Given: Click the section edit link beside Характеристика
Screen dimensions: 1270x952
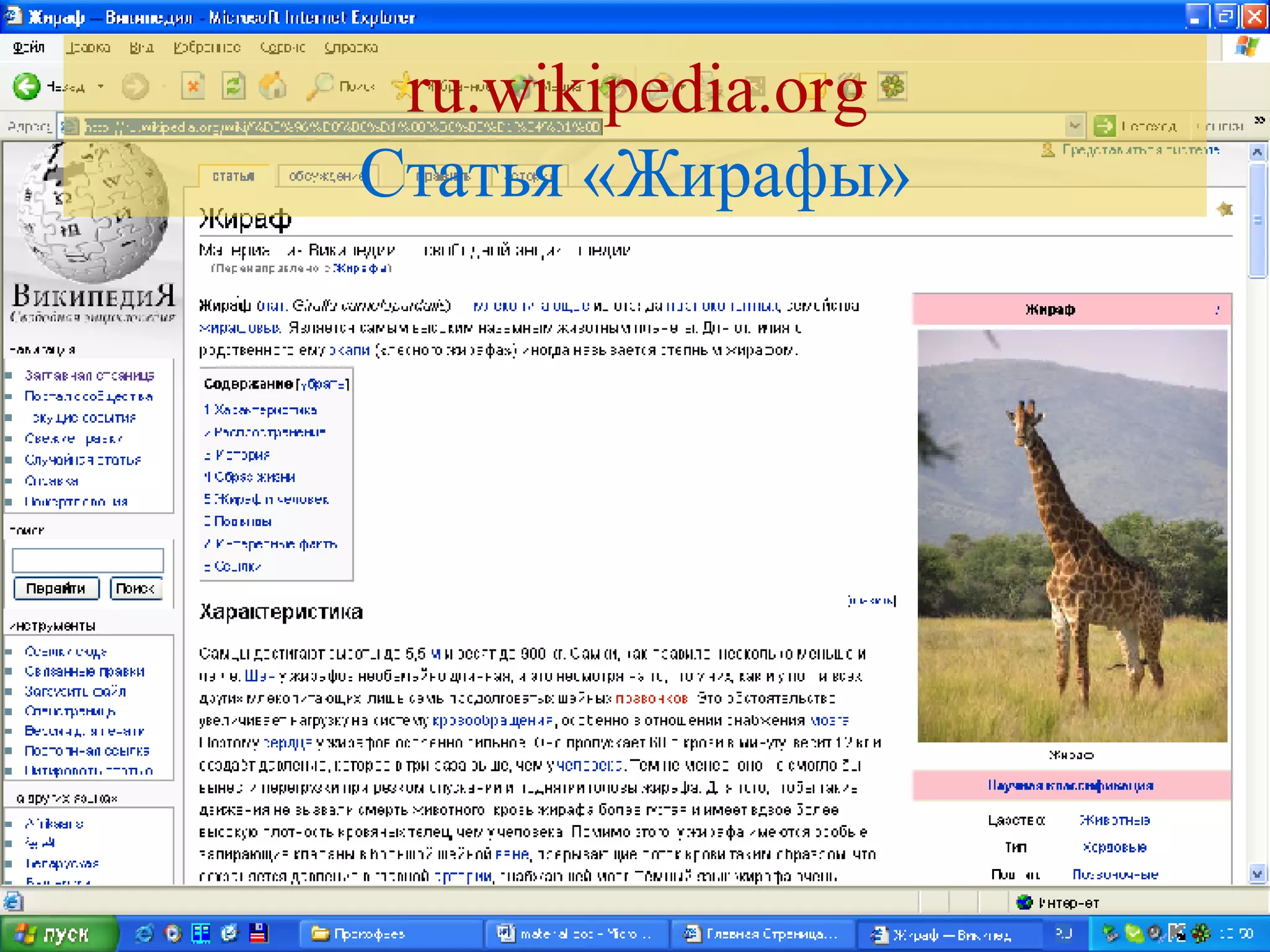Looking at the screenshot, I should (871, 600).
